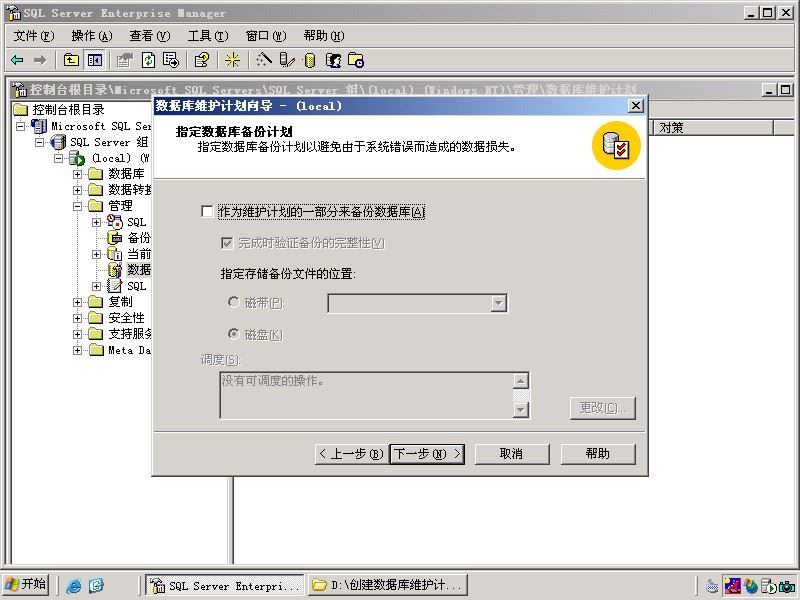The width and height of the screenshot is (800, 600).
Task: Open the 窗口(W) menu
Action: click(x=266, y=36)
